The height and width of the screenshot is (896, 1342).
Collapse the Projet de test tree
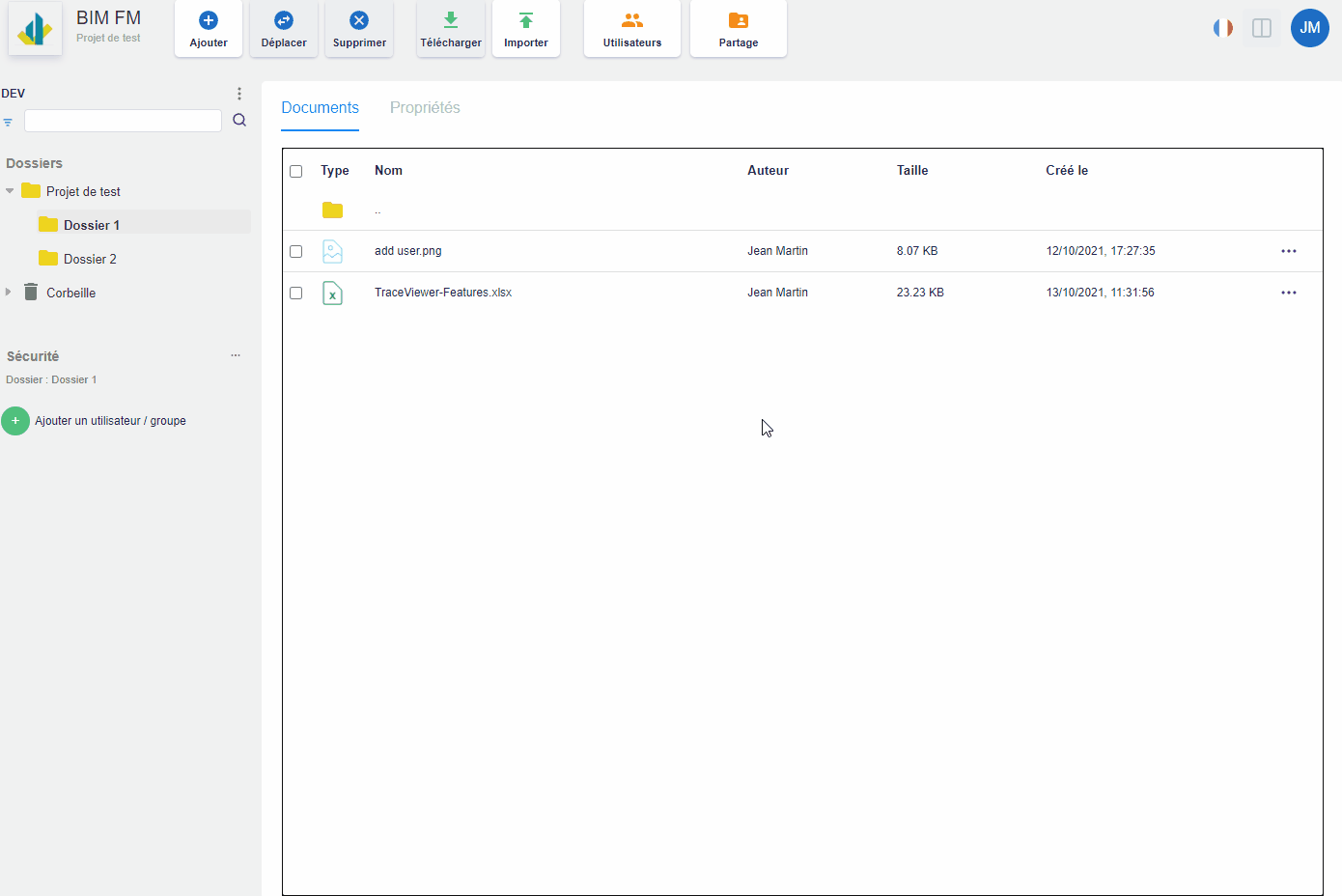[10, 191]
